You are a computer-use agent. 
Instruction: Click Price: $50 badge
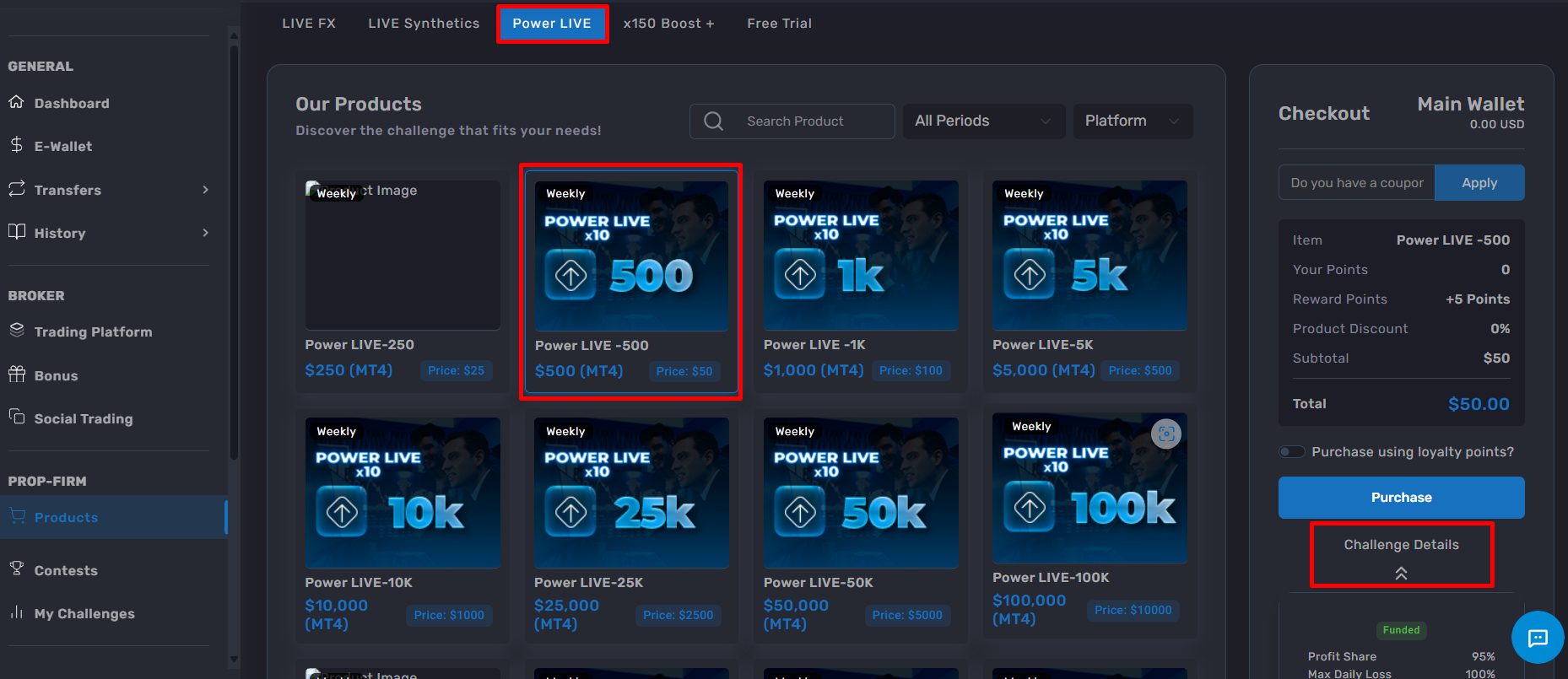tap(684, 371)
